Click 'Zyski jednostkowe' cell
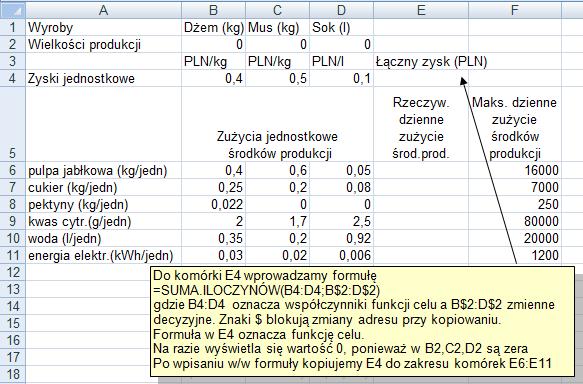583x384 pixels. click(103, 78)
